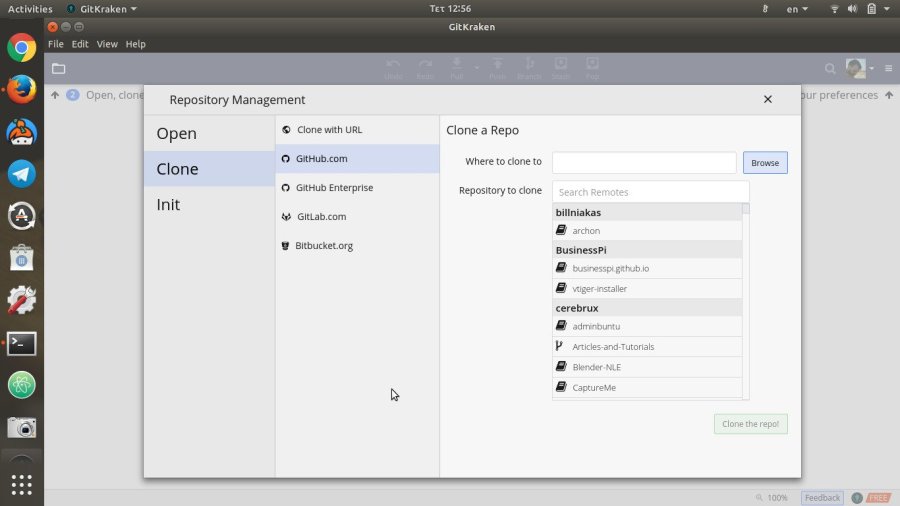The image size is (900, 506).
Task: Click the Where to clone to field
Action: (644, 162)
